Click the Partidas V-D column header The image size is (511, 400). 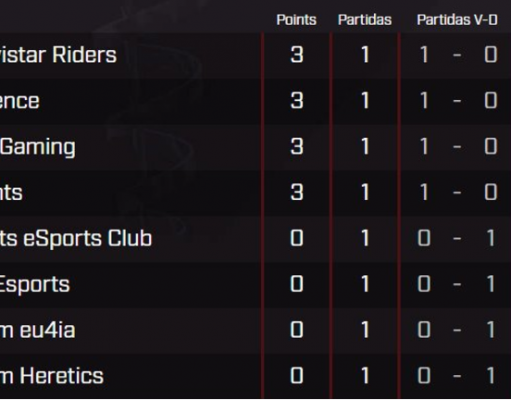coord(457,20)
